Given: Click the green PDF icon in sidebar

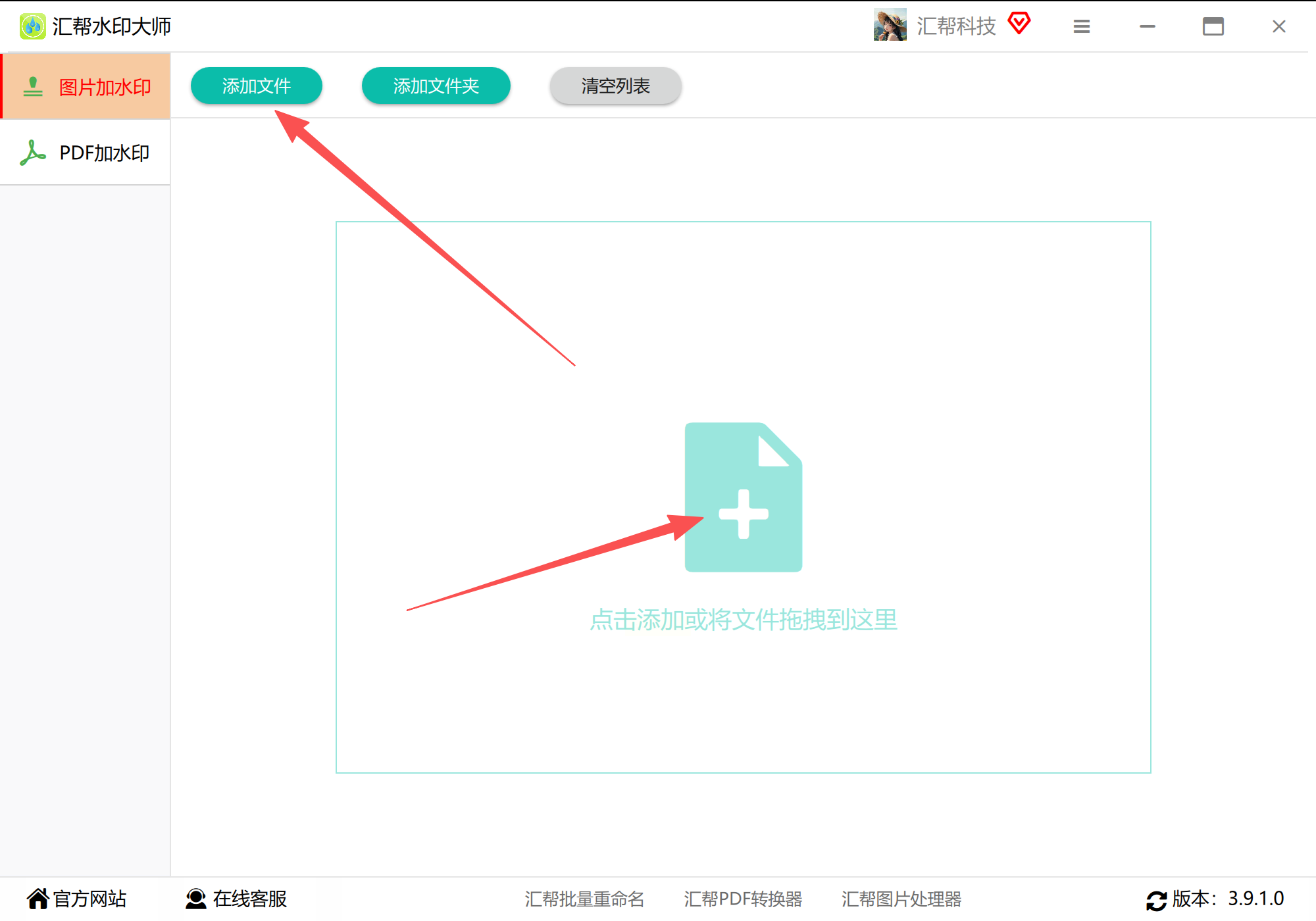Looking at the screenshot, I should [x=32, y=153].
